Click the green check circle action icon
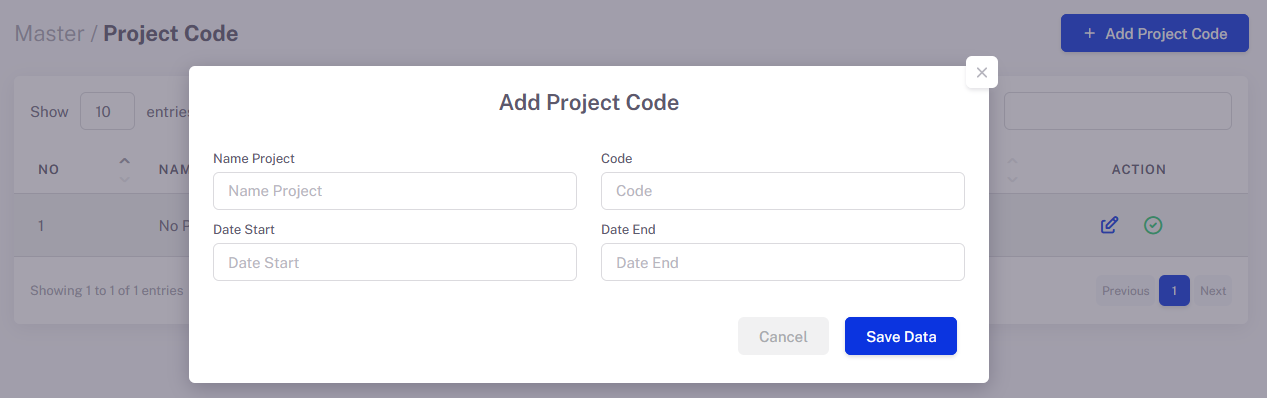The image size is (1267, 398). 1153,225
